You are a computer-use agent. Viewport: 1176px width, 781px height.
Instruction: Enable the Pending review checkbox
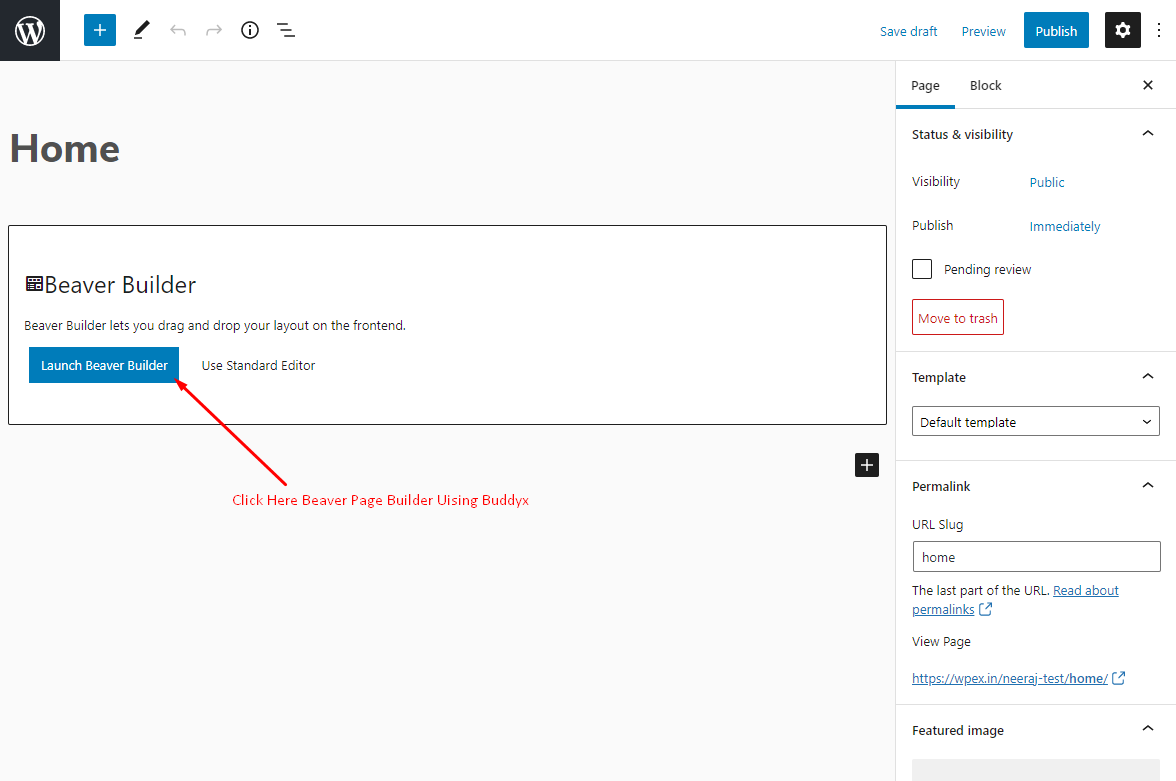[x=922, y=269]
